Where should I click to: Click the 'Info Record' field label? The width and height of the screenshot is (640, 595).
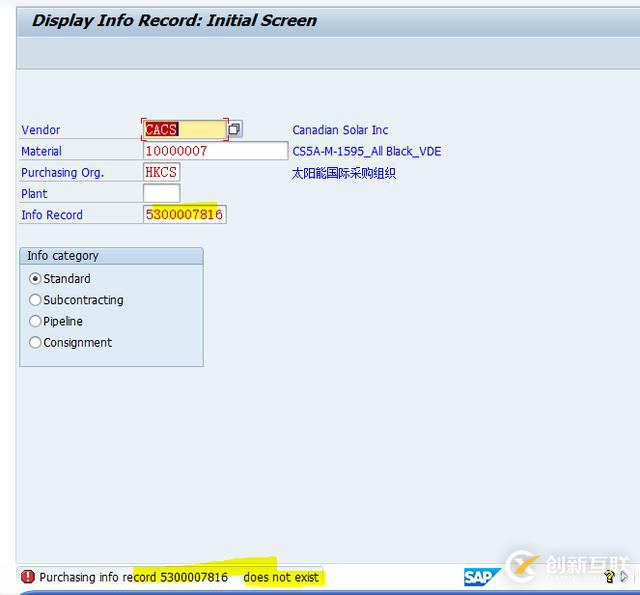tap(52, 215)
